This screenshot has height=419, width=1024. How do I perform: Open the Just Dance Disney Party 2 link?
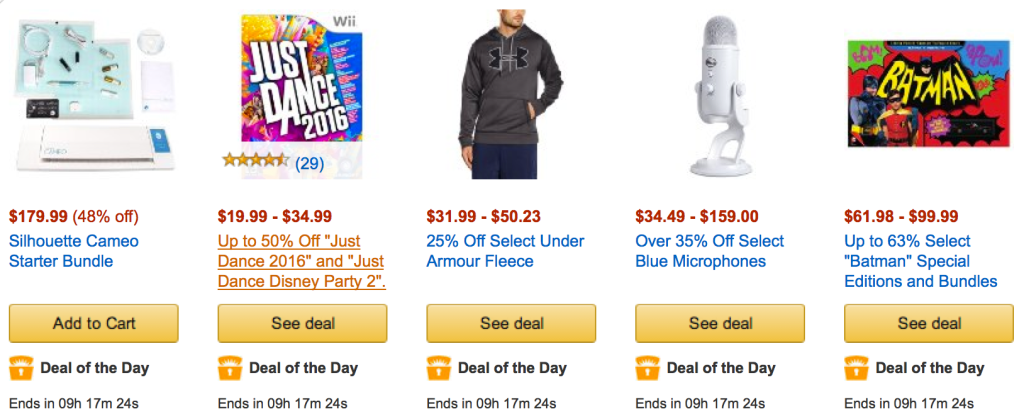pyautogui.click(x=301, y=261)
